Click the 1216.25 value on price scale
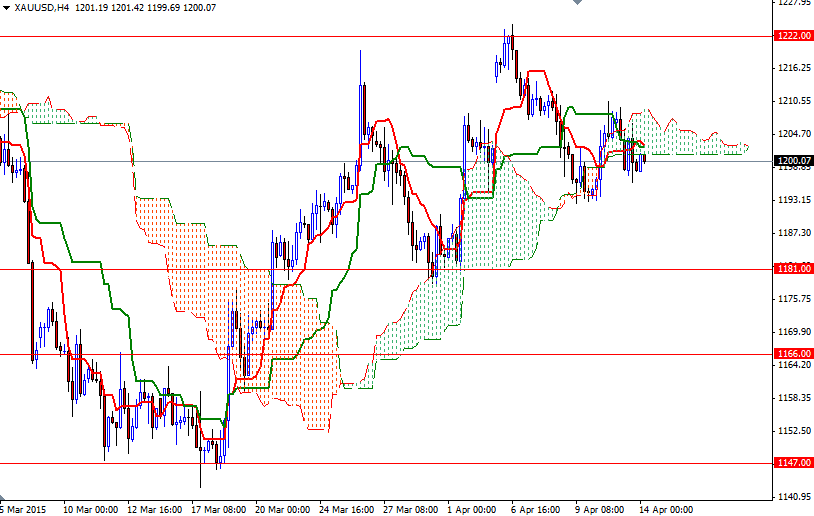The width and height of the screenshot is (814, 516). (x=792, y=68)
